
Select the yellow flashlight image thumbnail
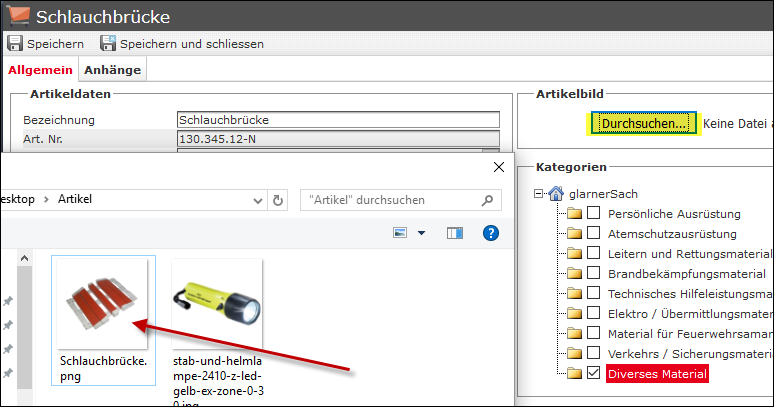pyautogui.click(x=217, y=303)
